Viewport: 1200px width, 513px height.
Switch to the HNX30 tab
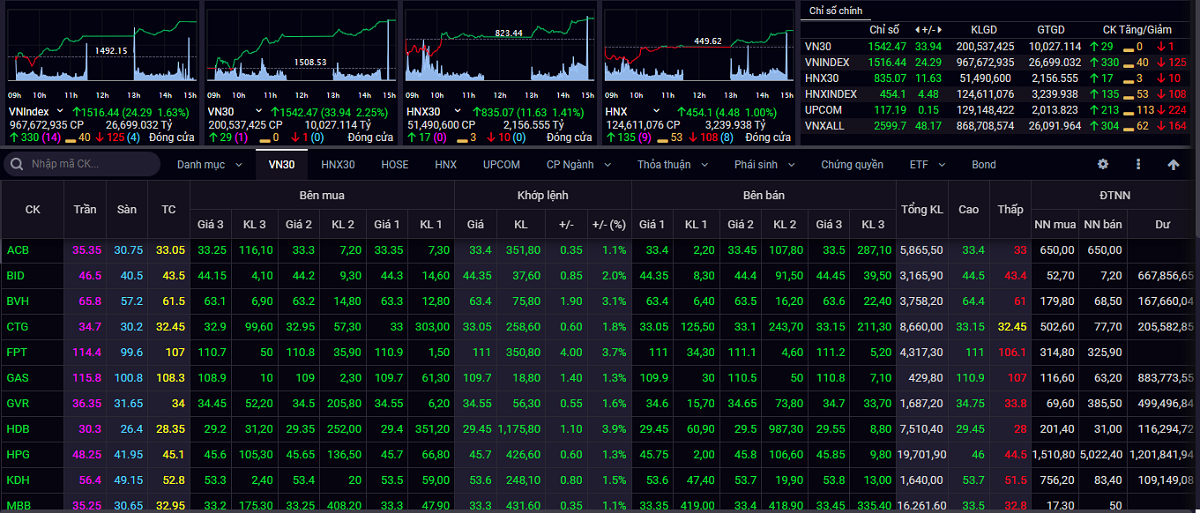click(x=338, y=164)
